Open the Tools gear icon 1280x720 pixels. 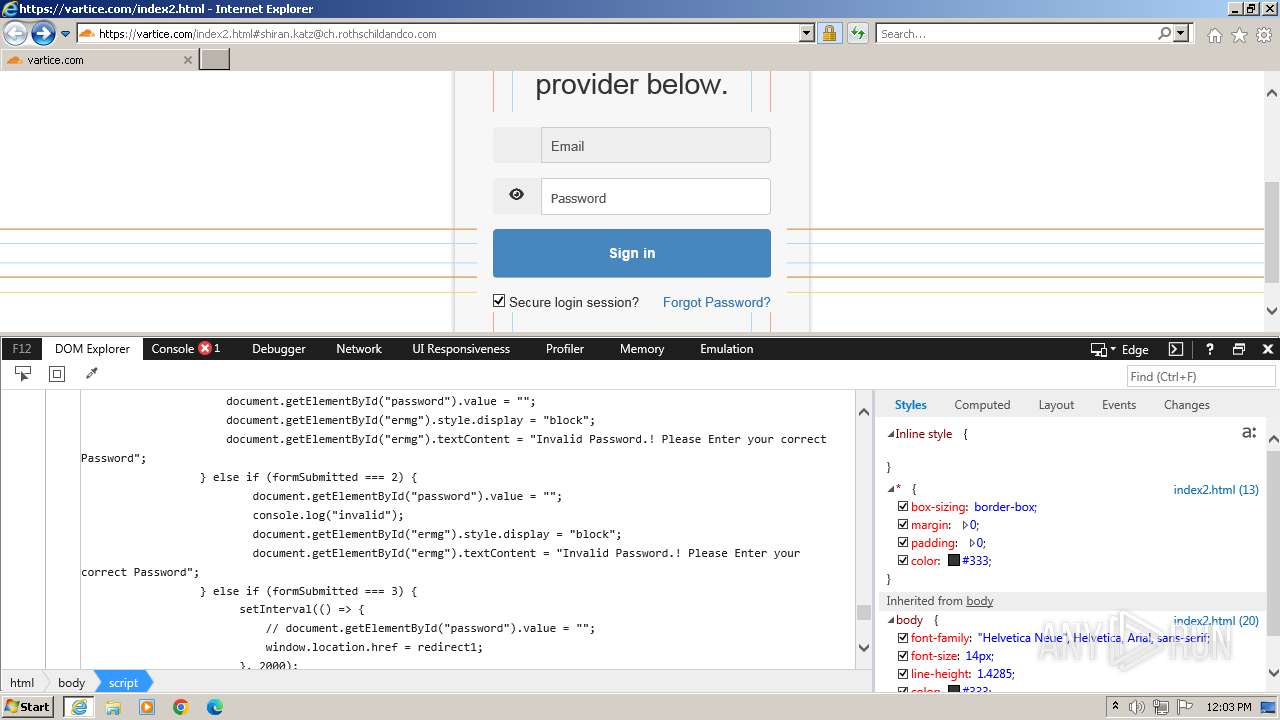pyautogui.click(x=1264, y=35)
